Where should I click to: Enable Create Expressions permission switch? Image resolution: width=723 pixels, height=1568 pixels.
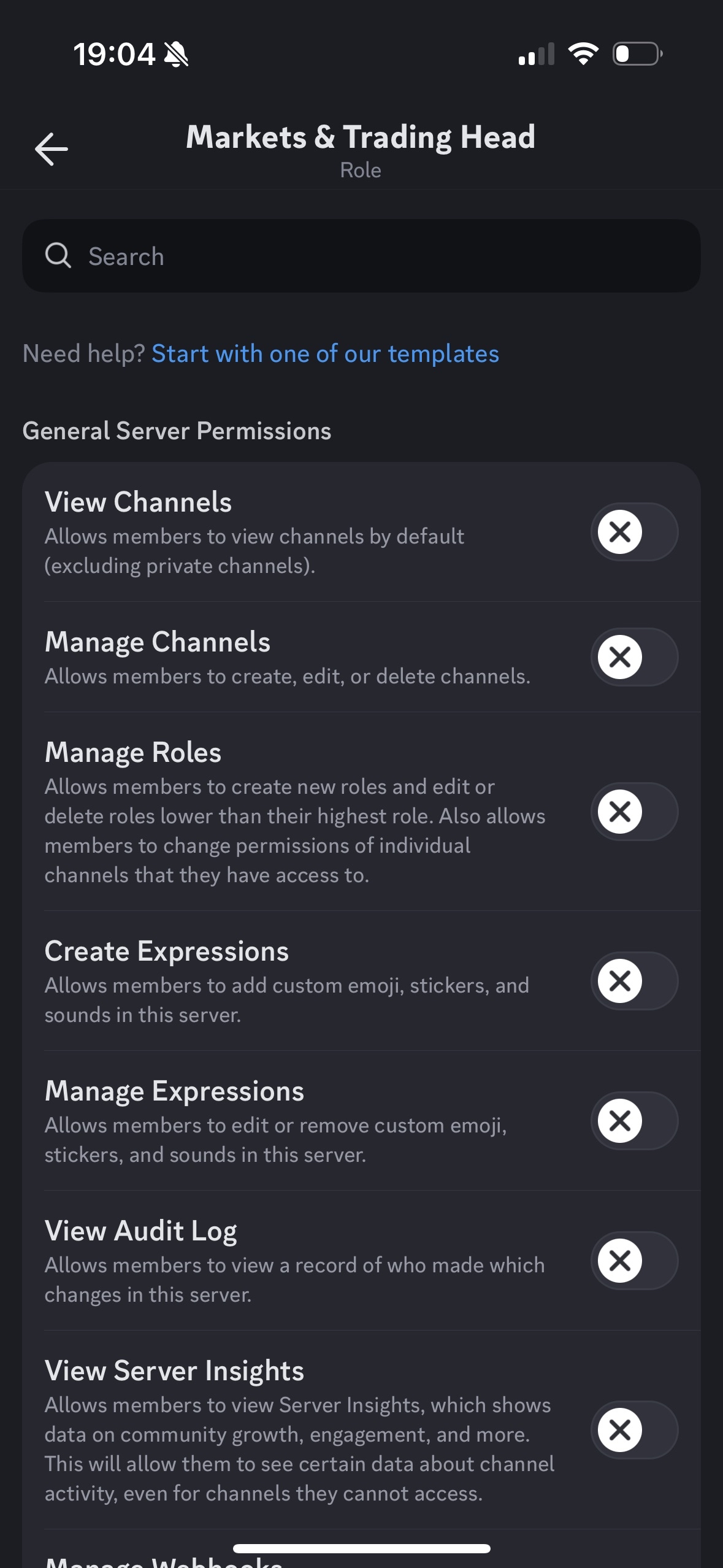[x=634, y=981]
